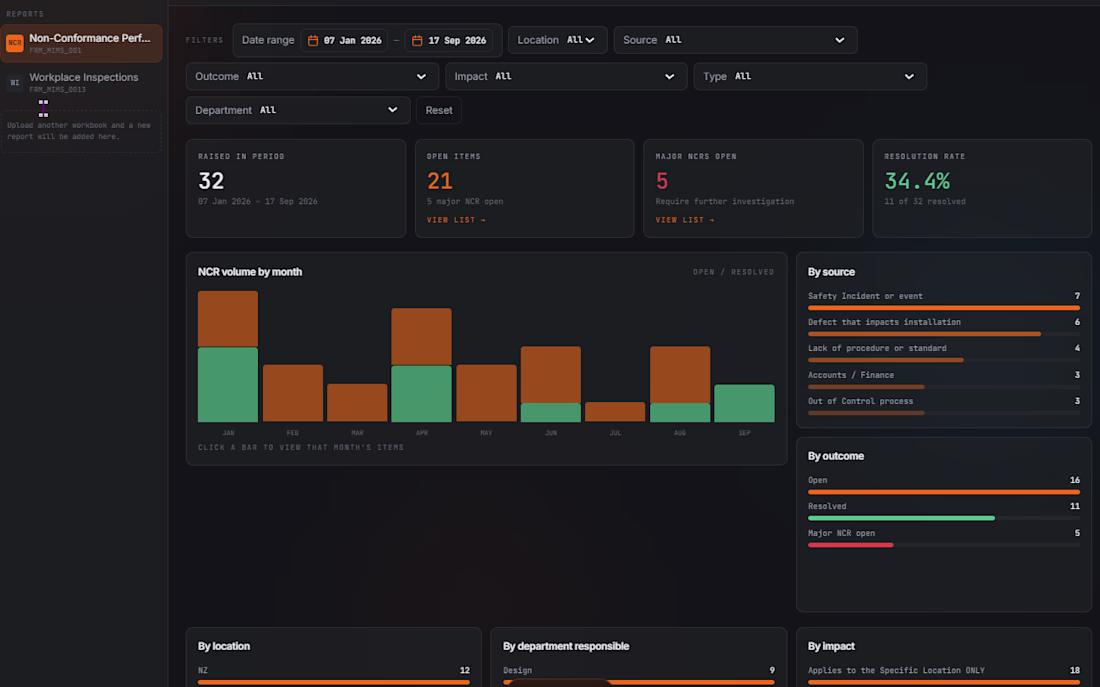
Task: Select the JUN bar in the NCR volume chart
Action: (x=551, y=384)
